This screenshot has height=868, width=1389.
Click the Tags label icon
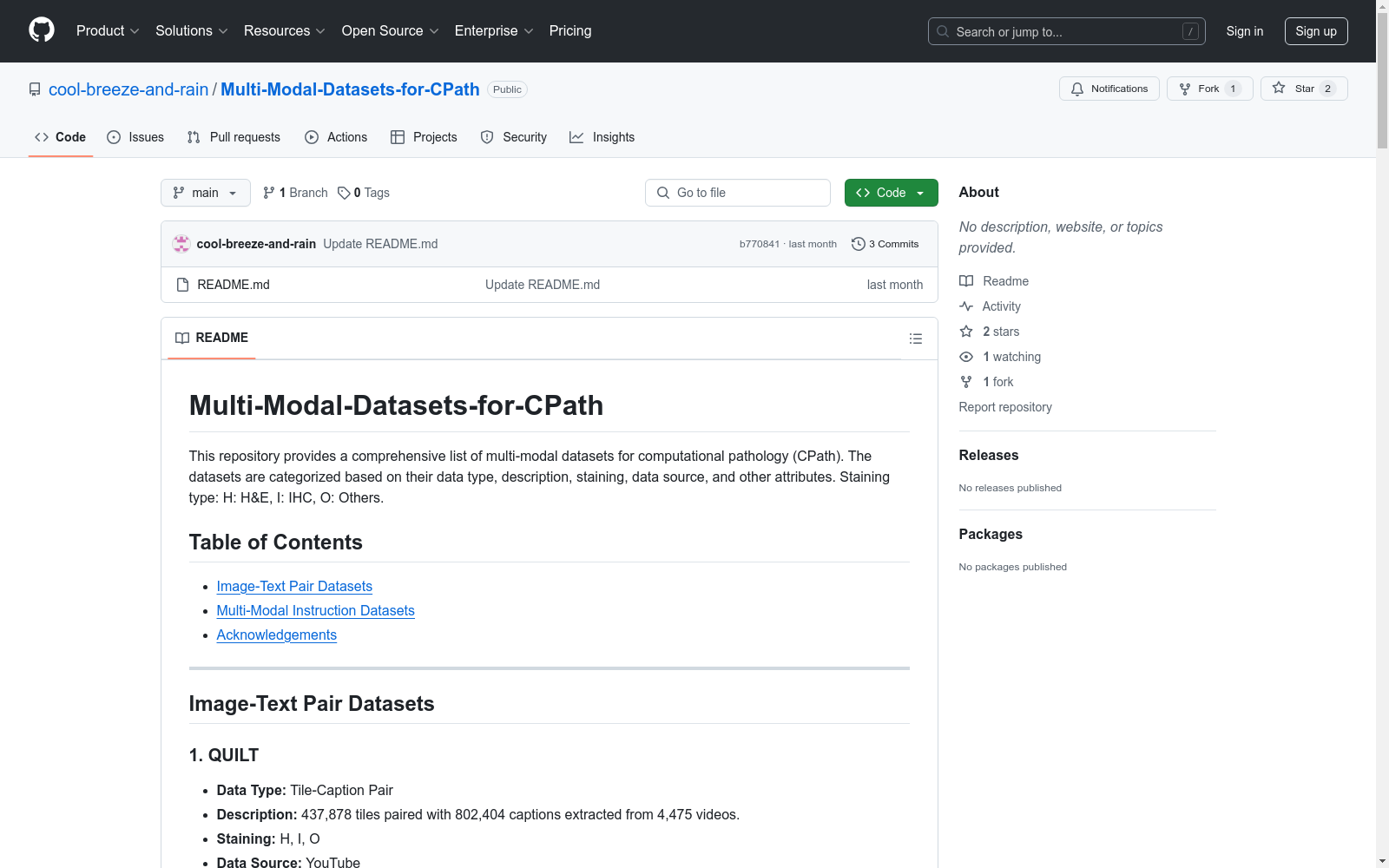pos(344,193)
